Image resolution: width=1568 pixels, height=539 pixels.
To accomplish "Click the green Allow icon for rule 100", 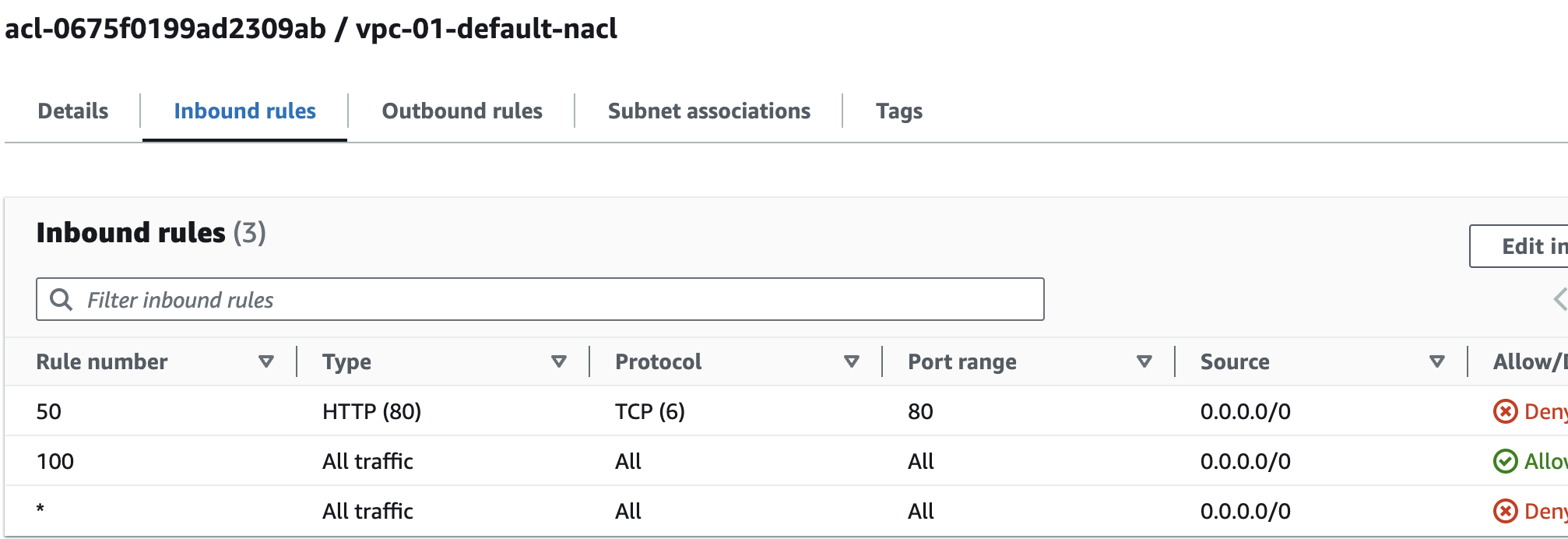I will tap(1505, 461).
